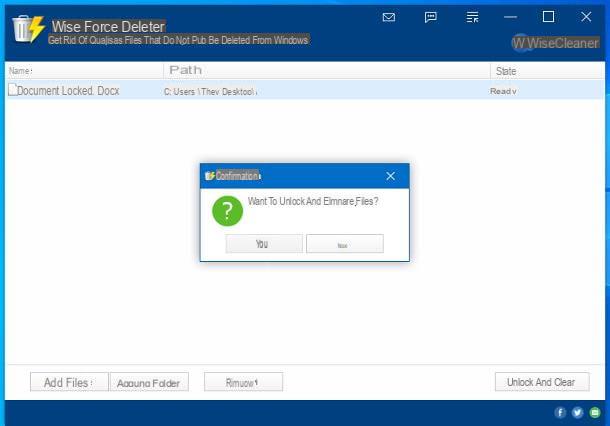The height and width of the screenshot is (426, 610).
Task: Click the Add Folder button
Action: (149, 382)
